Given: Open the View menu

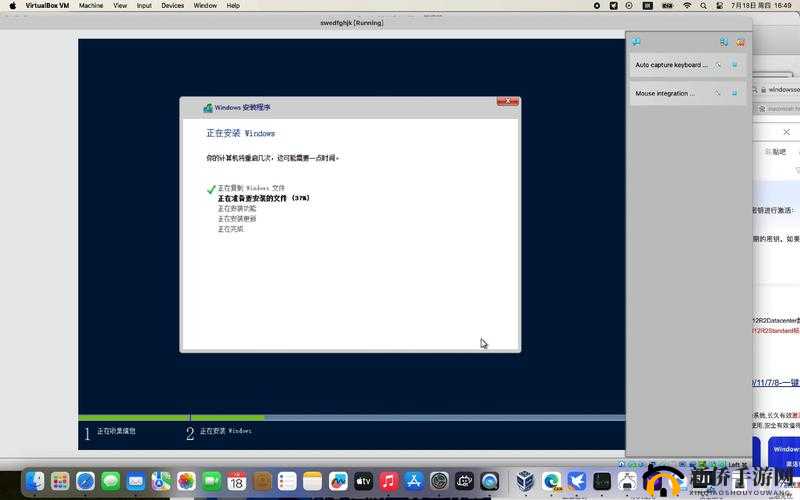Looking at the screenshot, I should (x=120, y=6).
